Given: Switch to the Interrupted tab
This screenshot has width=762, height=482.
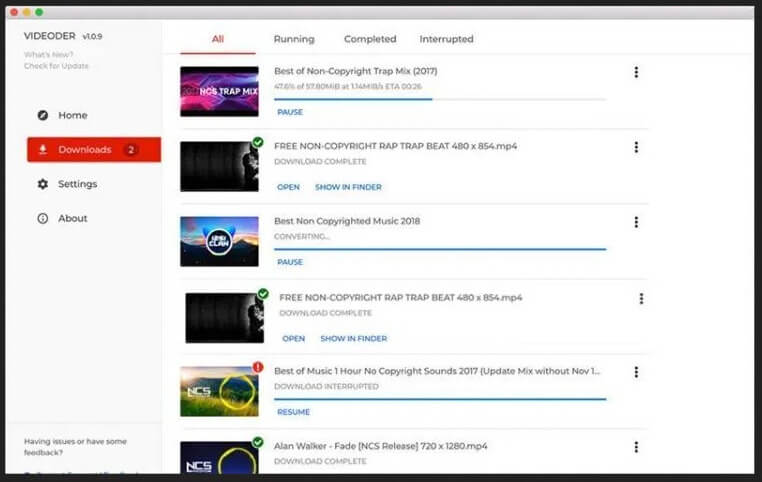Looking at the screenshot, I should tap(447, 39).
